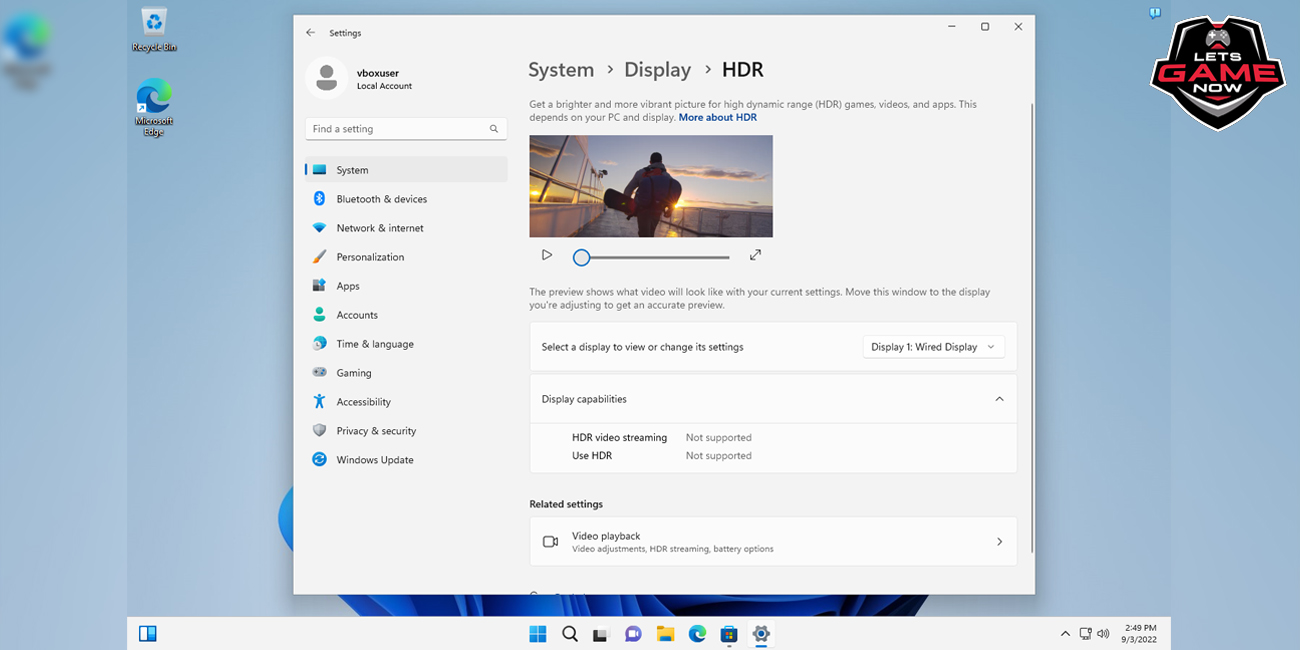The height and width of the screenshot is (650, 1300).
Task: Click the HDR preview seek slider handle
Action: coord(581,257)
